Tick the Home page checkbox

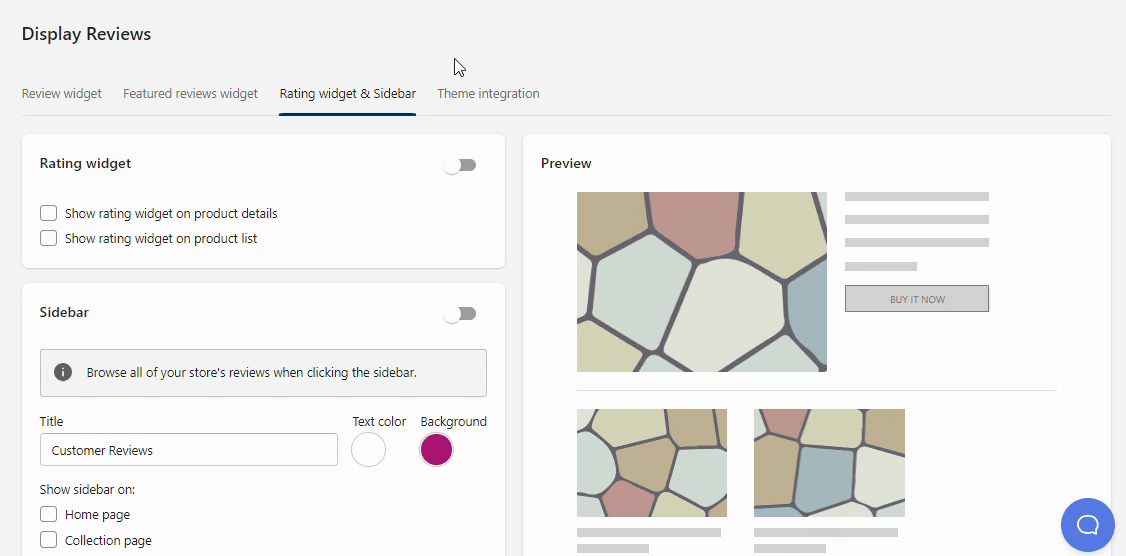pos(48,514)
